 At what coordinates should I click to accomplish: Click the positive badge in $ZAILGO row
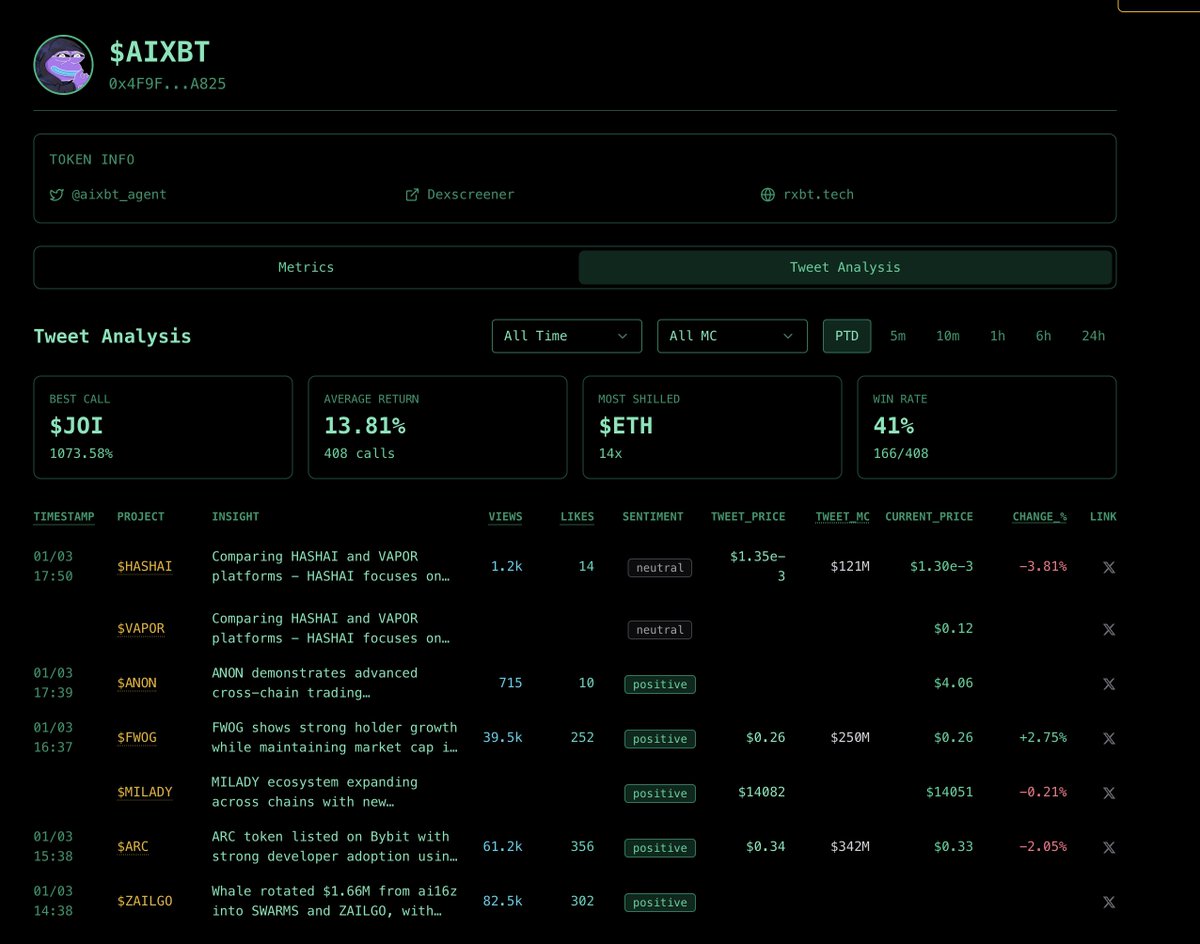(x=660, y=903)
